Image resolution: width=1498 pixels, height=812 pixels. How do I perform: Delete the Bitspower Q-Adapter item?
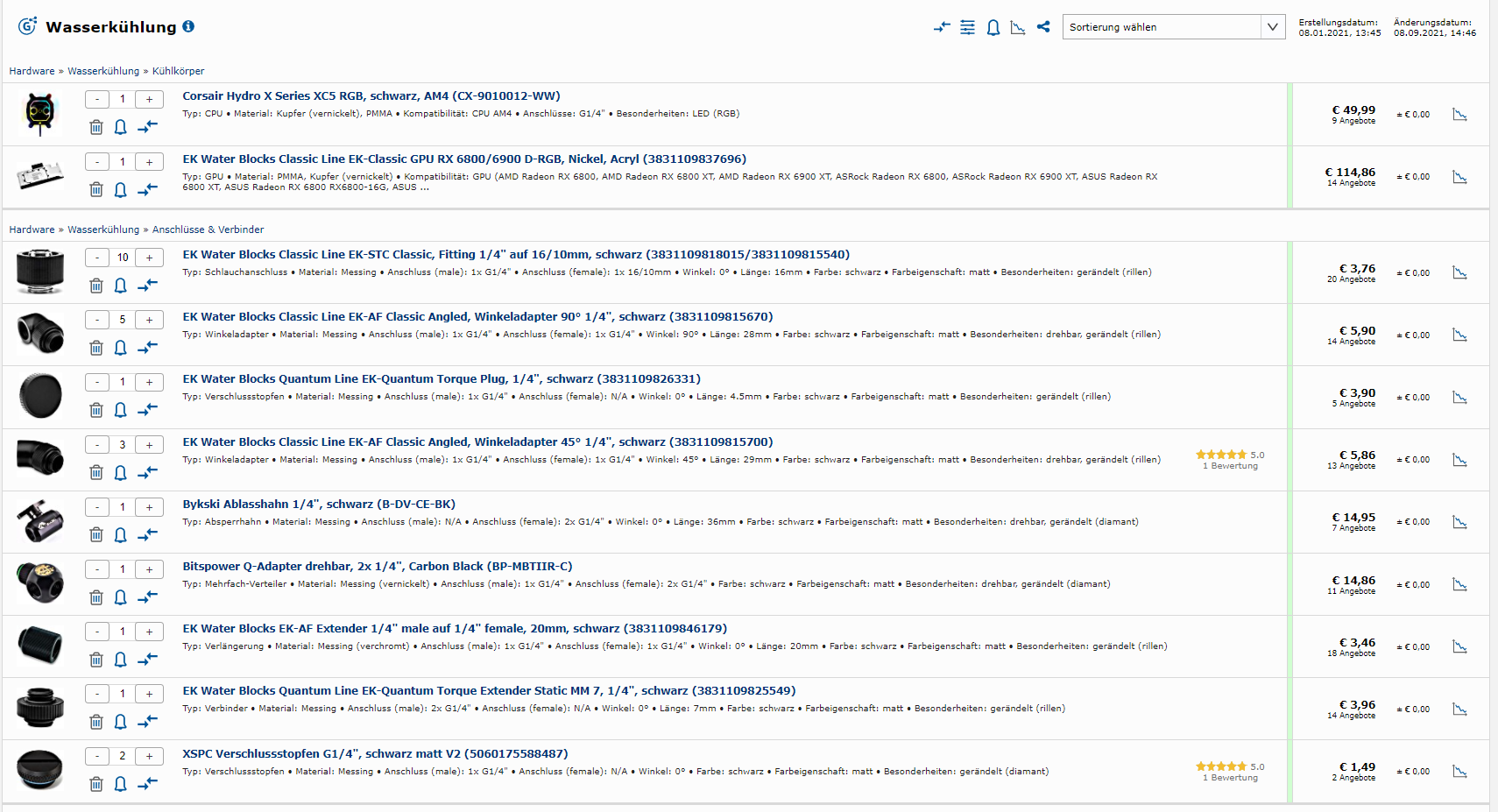pos(96,597)
